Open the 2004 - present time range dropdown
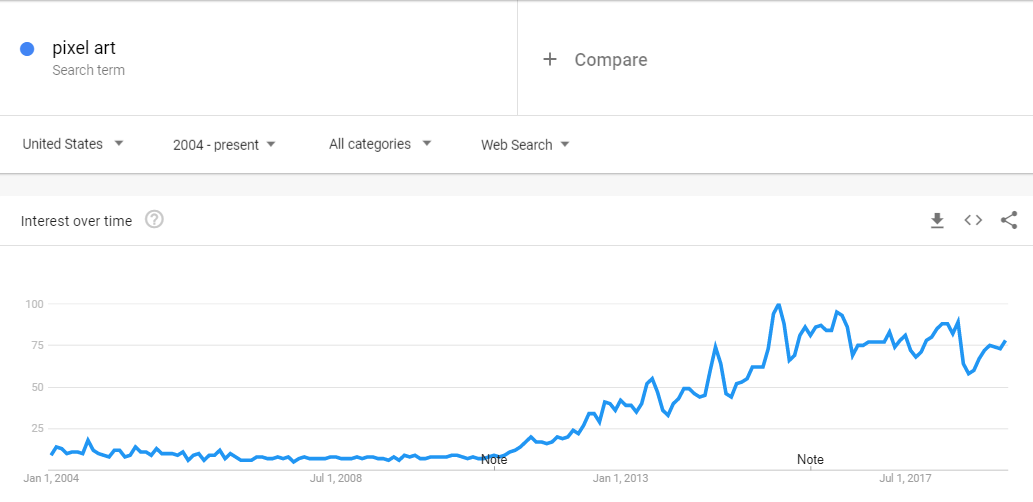1033x502 pixels. (224, 145)
